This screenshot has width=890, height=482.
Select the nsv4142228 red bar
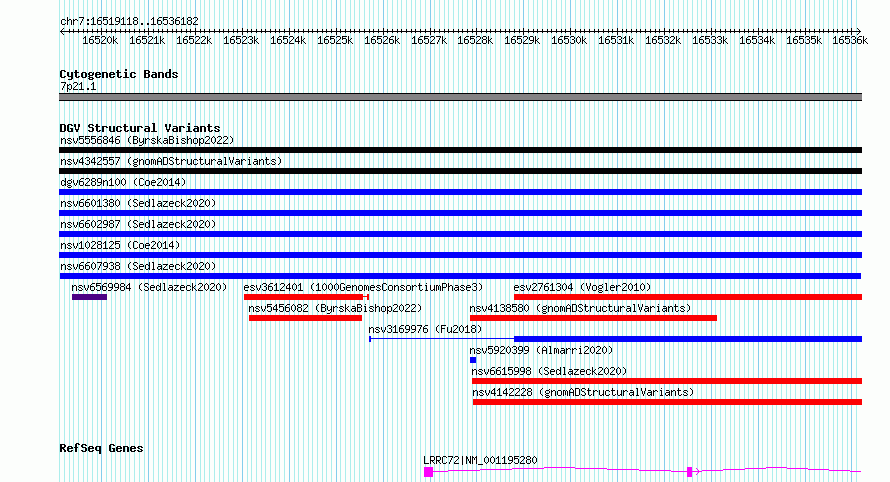[x=668, y=402]
